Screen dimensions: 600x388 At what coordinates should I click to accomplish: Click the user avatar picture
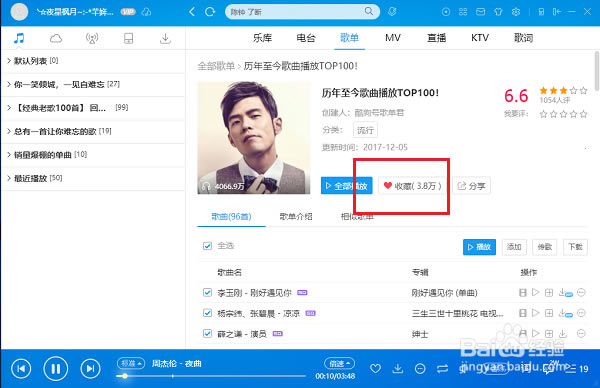click(19, 12)
